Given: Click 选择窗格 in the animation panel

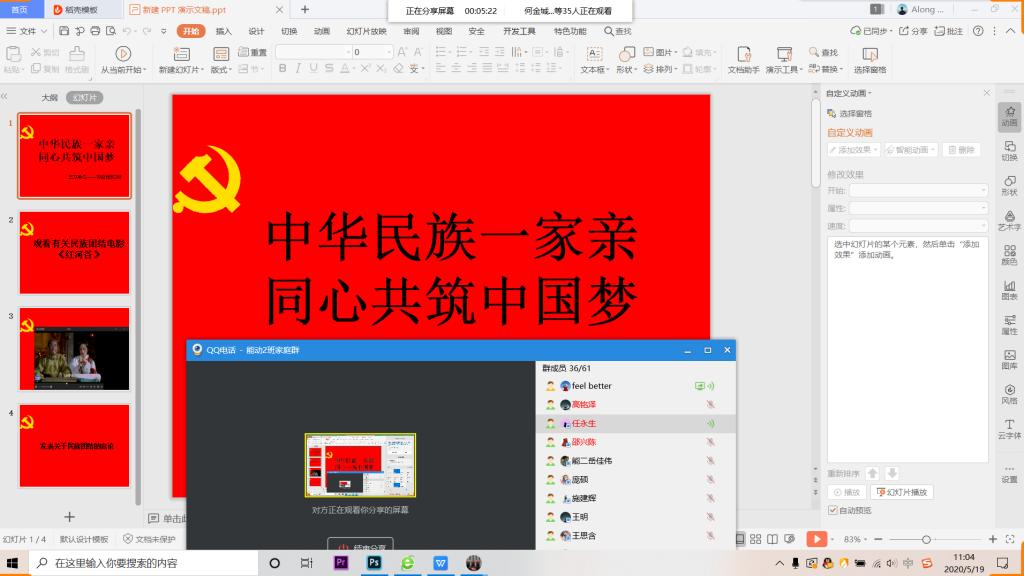Looking at the screenshot, I should 850,114.
